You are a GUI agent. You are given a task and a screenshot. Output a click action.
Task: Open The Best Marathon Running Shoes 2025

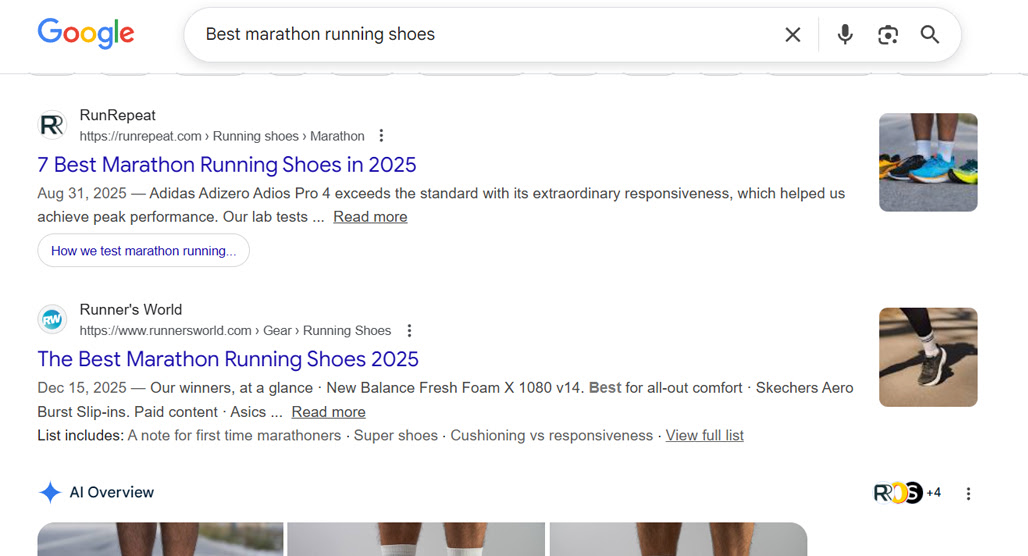click(227, 359)
